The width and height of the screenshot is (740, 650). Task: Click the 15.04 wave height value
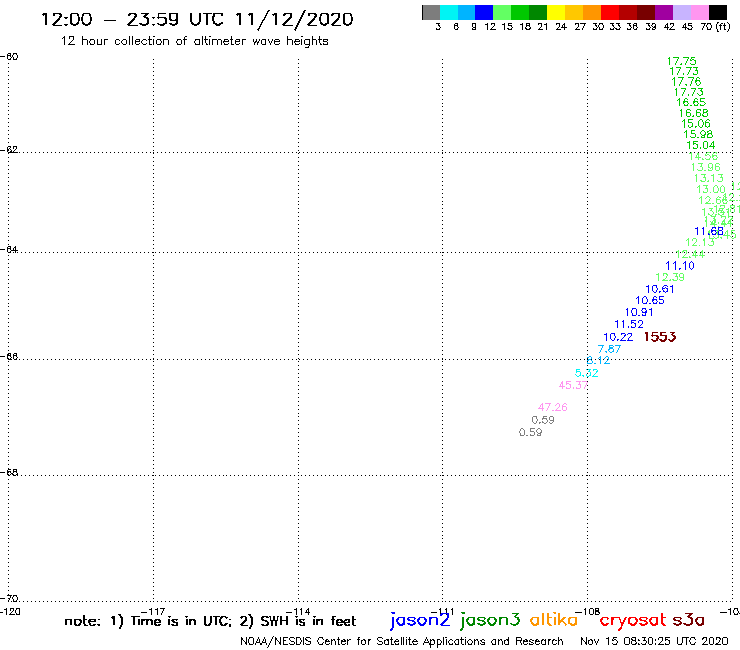tap(700, 145)
